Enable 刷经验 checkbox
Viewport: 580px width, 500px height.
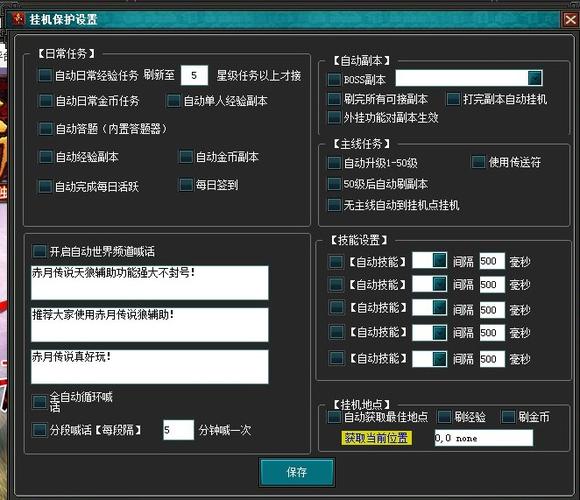pos(444,417)
